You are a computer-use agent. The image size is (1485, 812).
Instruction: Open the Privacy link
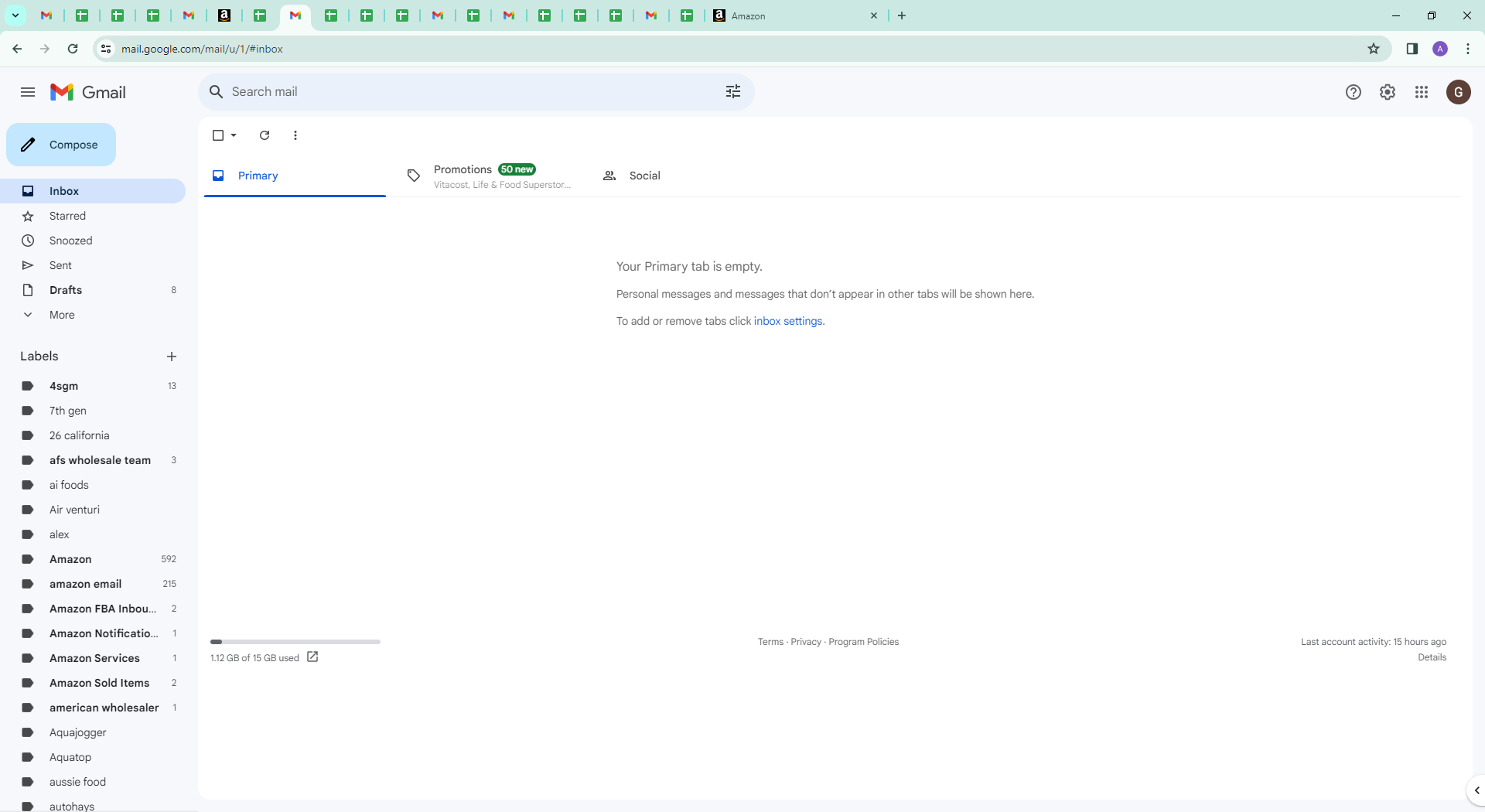click(x=806, y=642)
